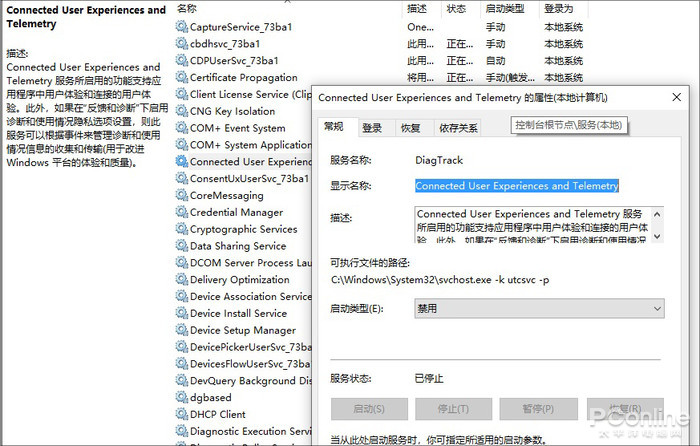Screen dimensions: 700x446
Task: Select the Cryptographic Services row name
Action: coord(243,229)
